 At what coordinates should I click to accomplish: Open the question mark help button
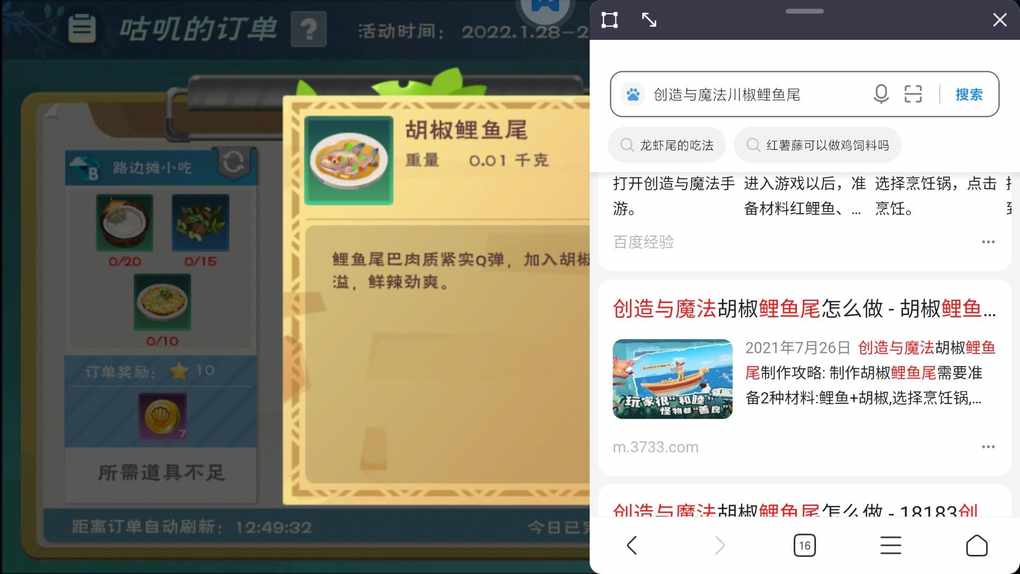(308, 29)
